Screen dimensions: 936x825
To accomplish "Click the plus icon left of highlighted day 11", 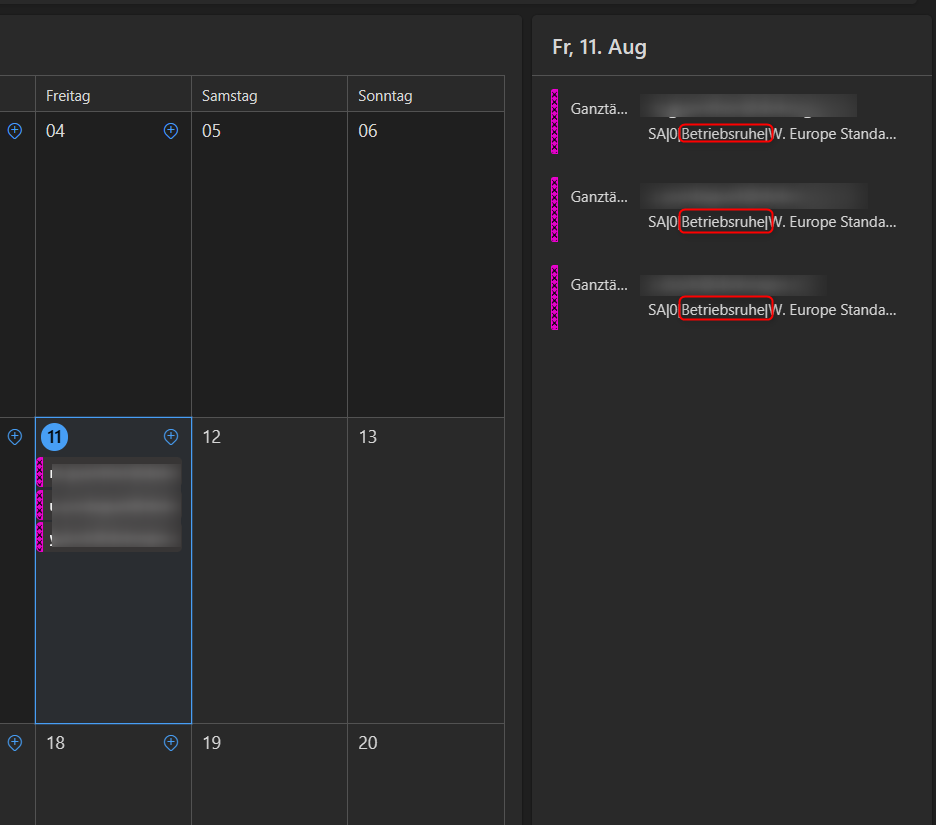I will (15, 436).
